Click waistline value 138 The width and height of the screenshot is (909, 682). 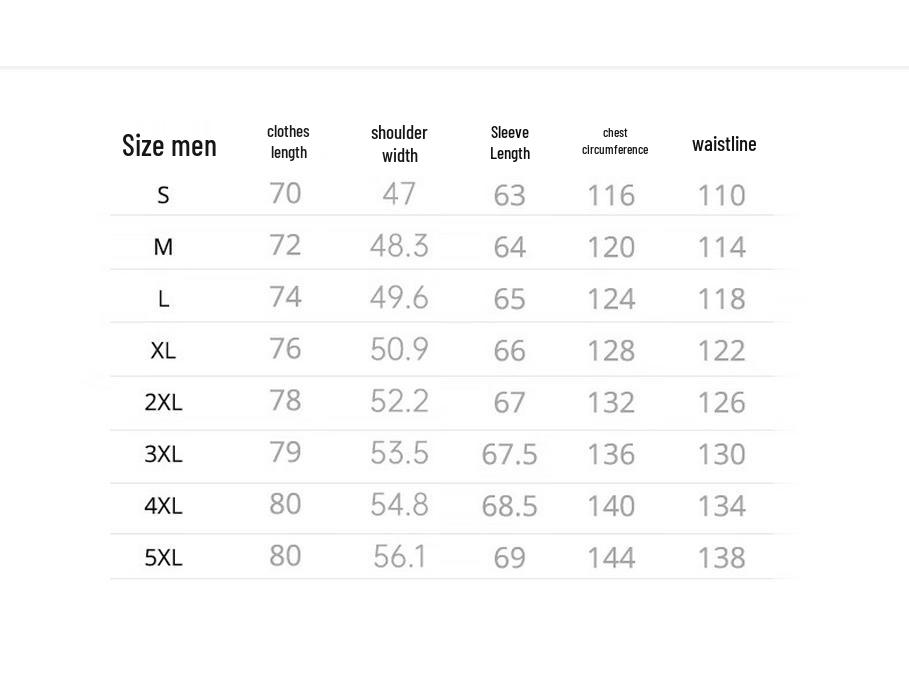721,557
